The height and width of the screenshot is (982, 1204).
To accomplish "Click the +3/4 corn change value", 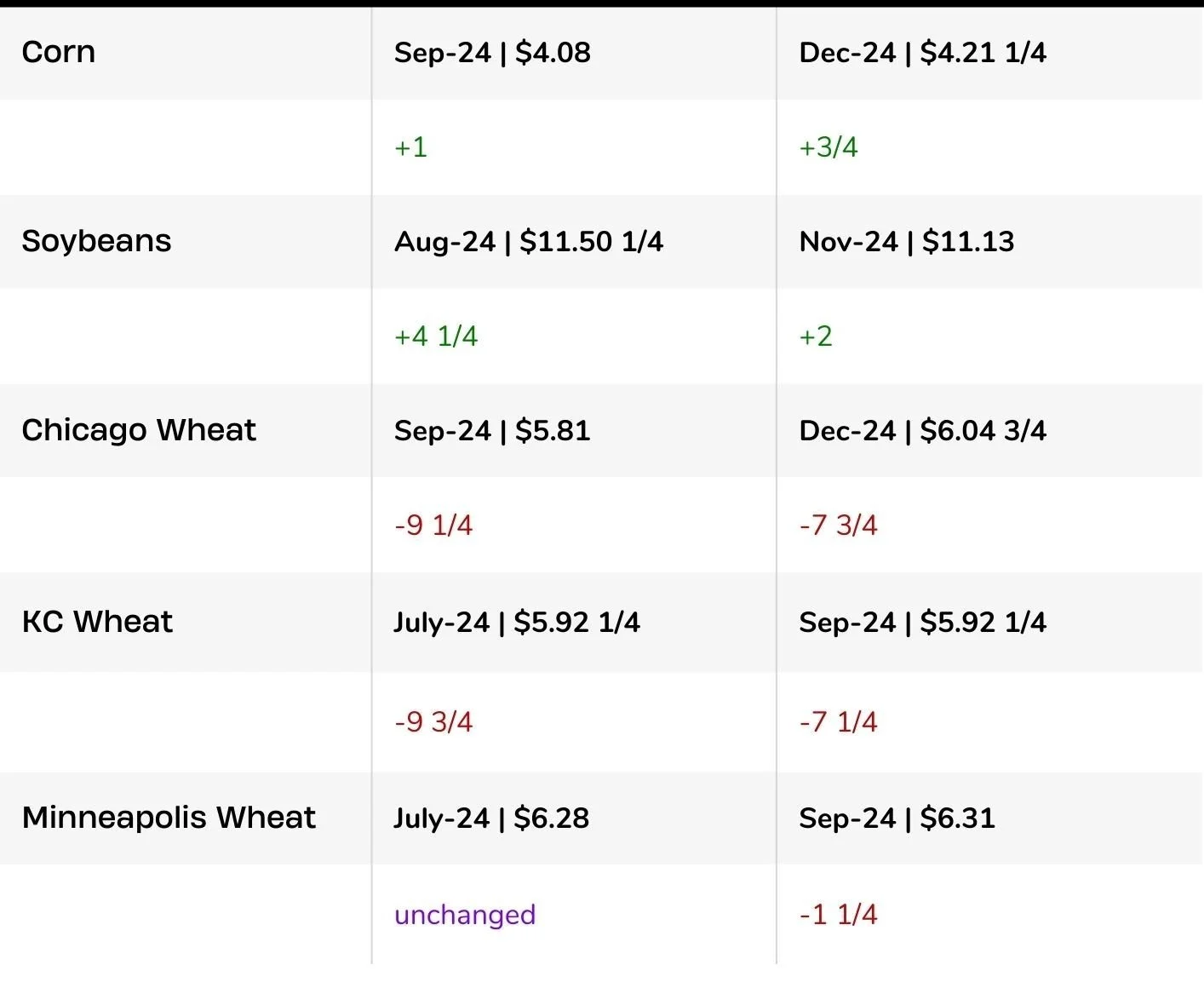I will tap(828, 147).
